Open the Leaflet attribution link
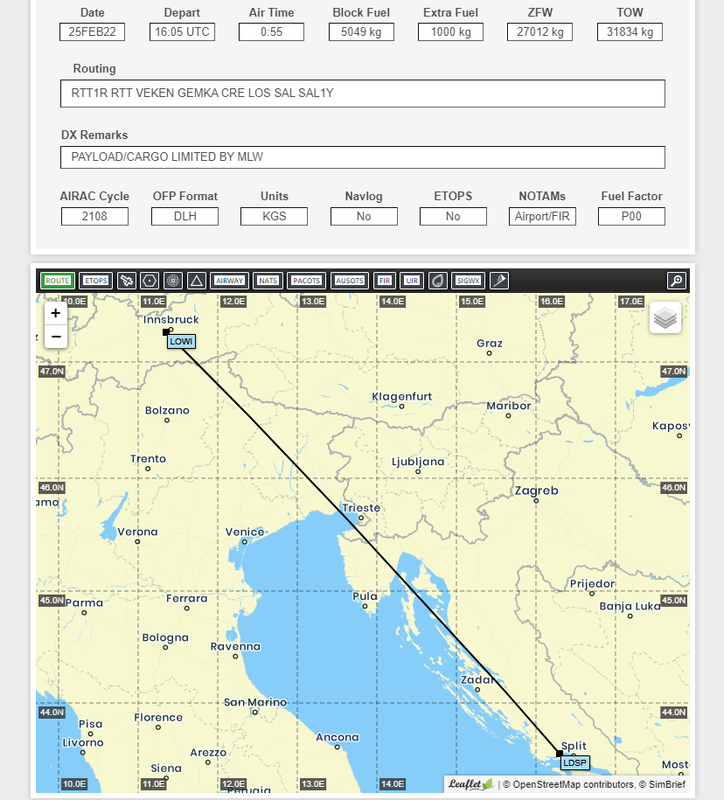The width and height of the screenshot is (724, 800). coord(470,784)
